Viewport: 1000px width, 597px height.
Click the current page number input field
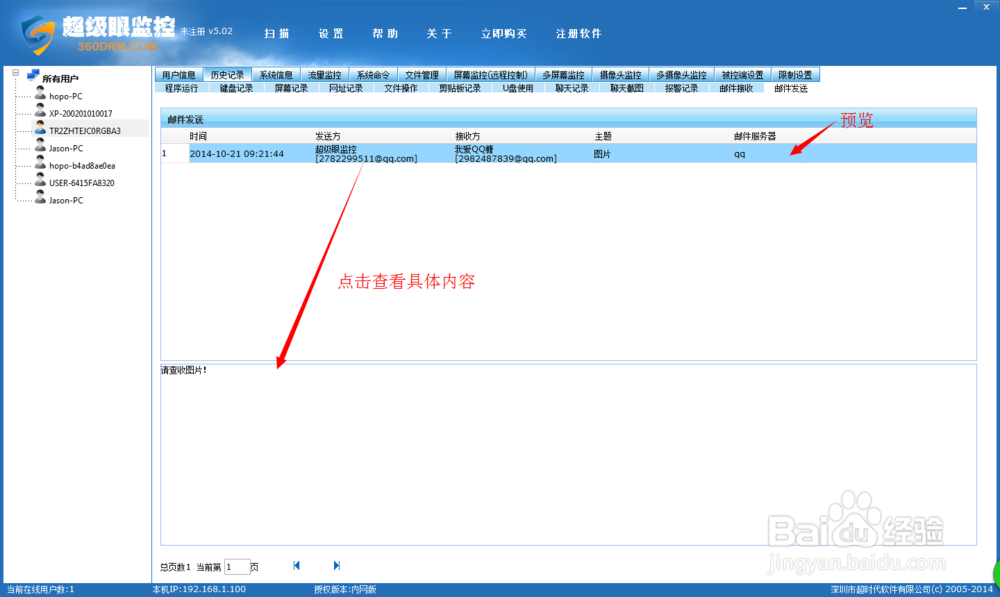point(237,566)
